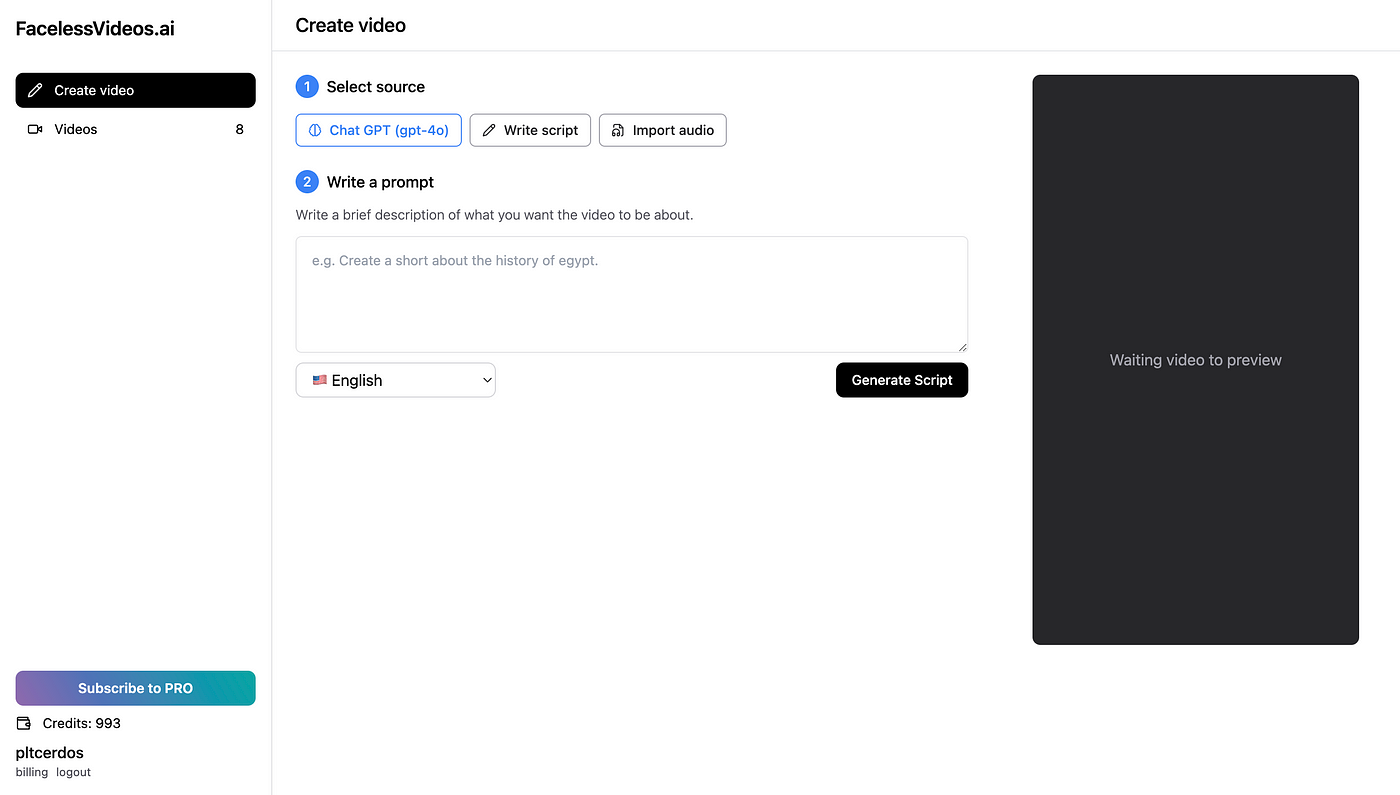Click the logout link
1400x795 pixels.
(x=74, y=772)
